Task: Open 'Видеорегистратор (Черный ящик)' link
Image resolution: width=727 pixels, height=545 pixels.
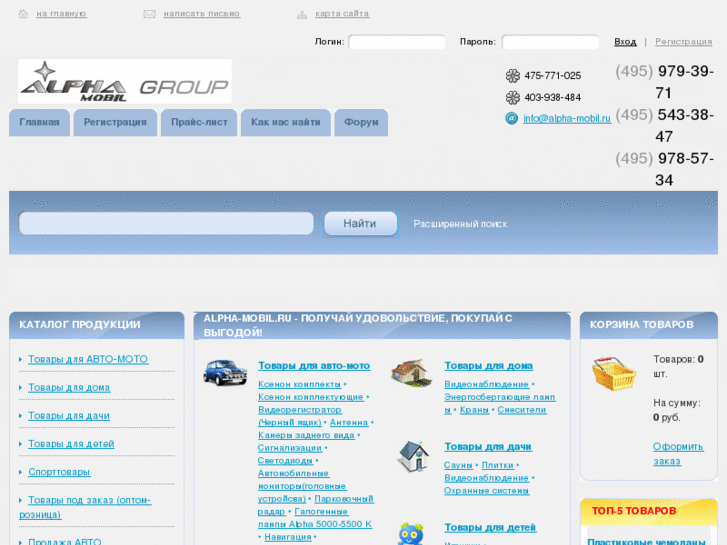Action: click(x=300, y=417)
